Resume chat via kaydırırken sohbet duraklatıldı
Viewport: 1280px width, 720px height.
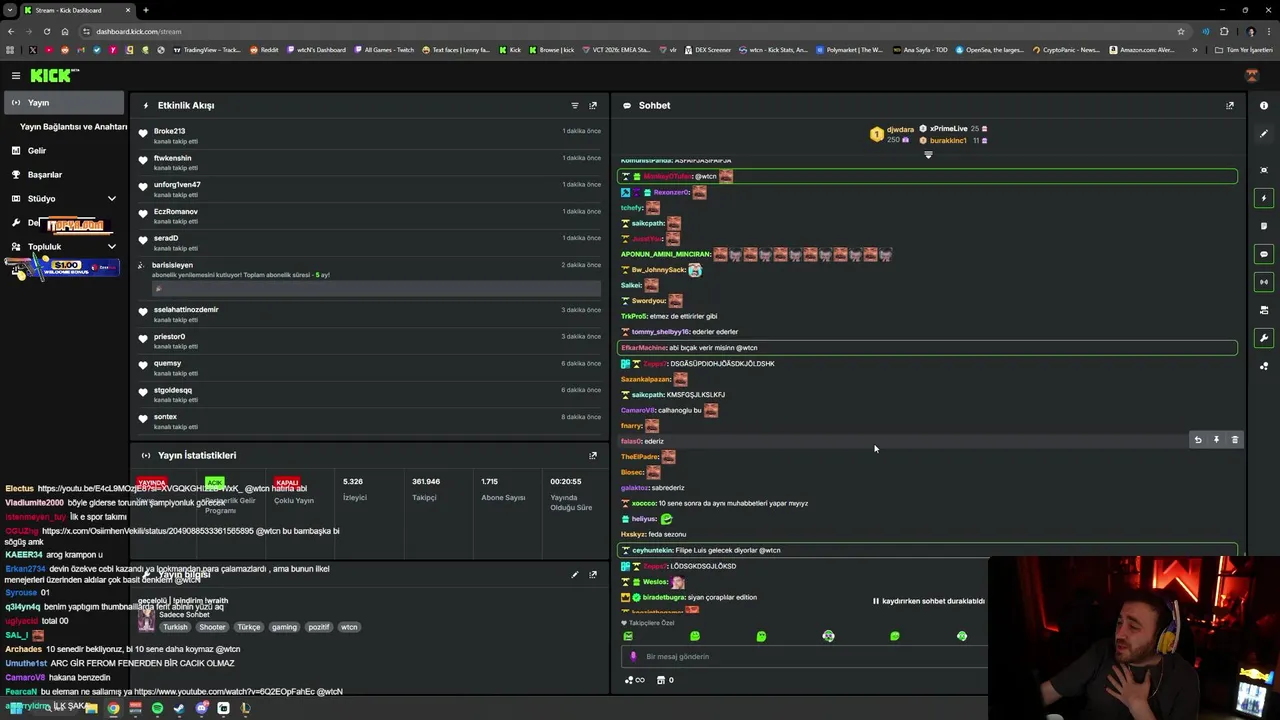[929, 601]
